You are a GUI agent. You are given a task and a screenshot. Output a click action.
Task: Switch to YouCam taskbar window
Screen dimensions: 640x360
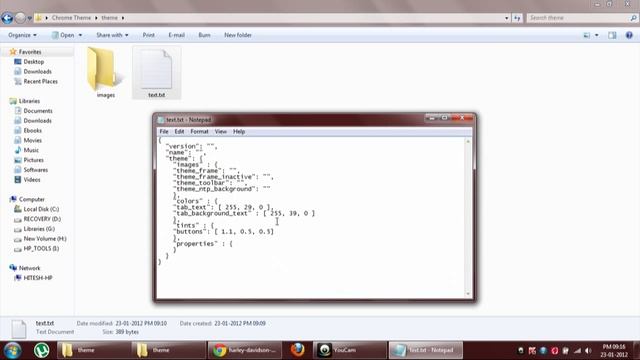[x=349, y=350]
